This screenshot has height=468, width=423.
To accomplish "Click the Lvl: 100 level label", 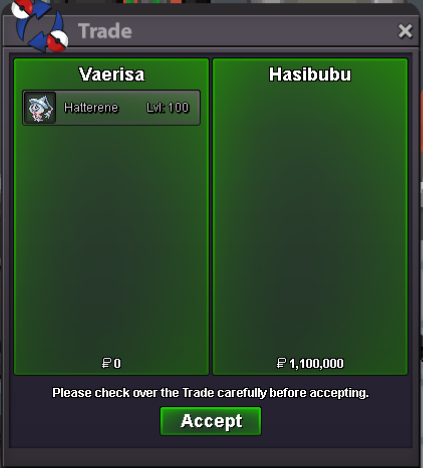I will coord(168,108).
